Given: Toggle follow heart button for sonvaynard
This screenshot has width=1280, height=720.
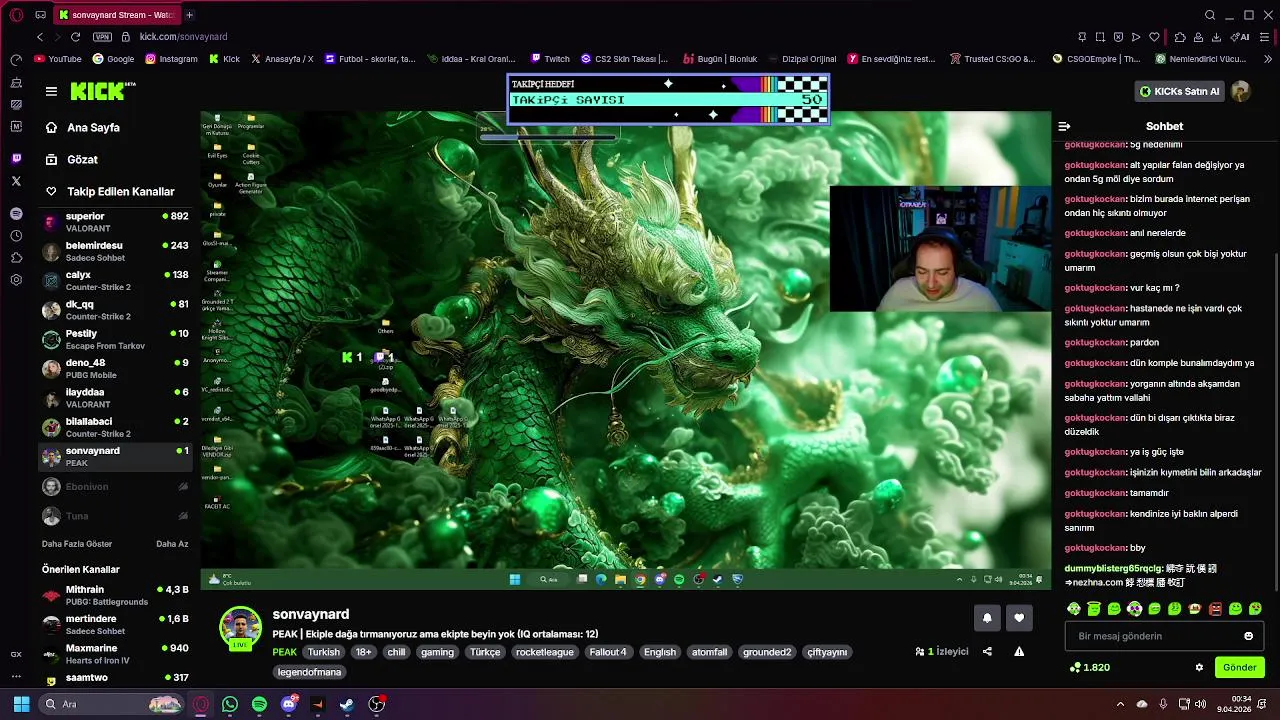Looking at the screenshot, I should pos(1019,618).
